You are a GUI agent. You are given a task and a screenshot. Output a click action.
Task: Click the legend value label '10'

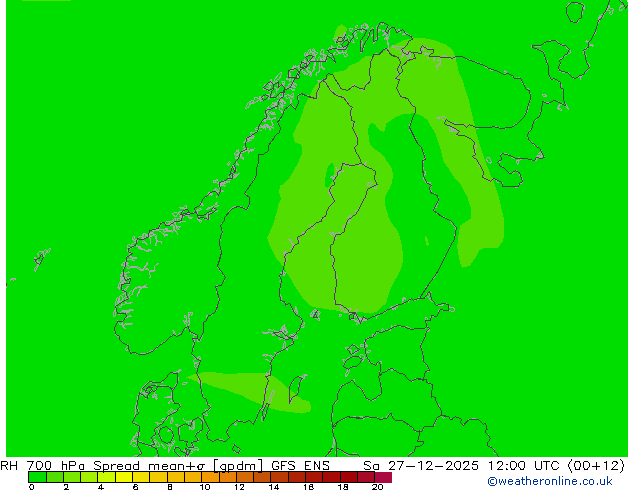[x=205, y=487]
